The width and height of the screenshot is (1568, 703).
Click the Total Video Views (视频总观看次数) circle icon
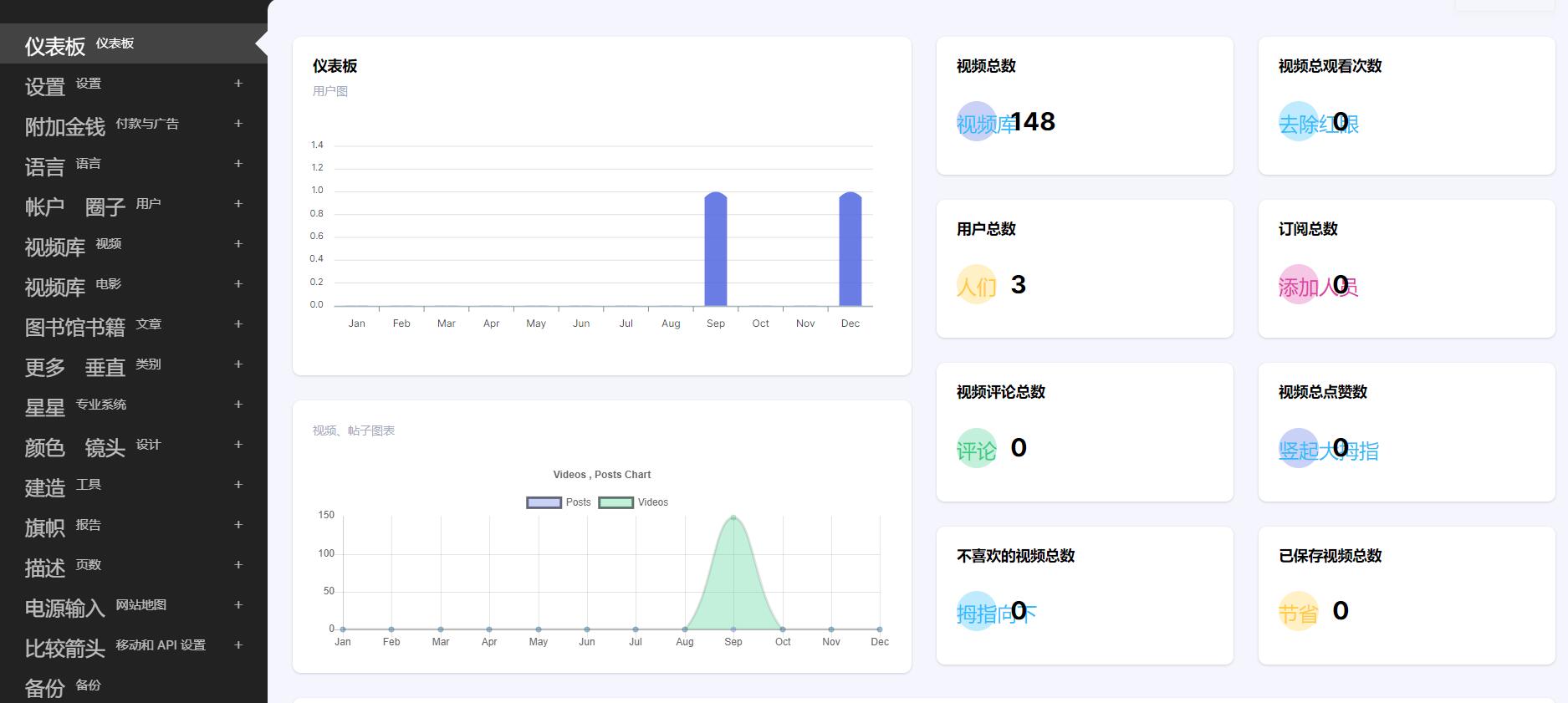point(1298,122)
